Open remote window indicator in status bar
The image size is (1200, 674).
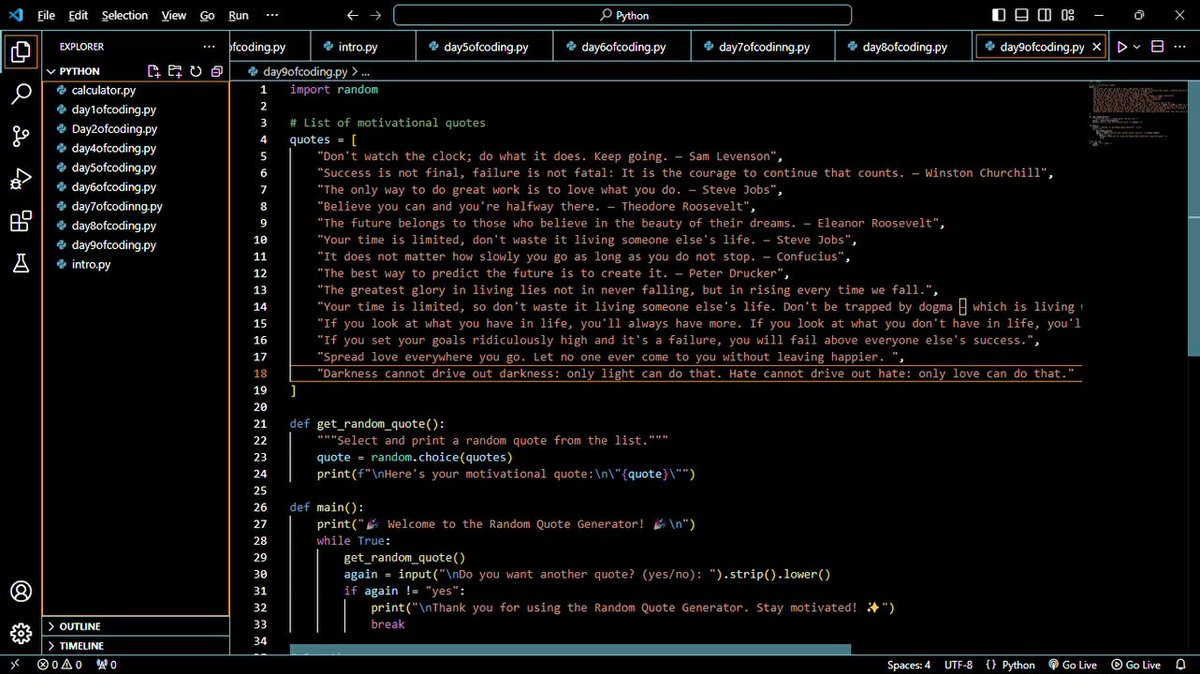(14, 665)
